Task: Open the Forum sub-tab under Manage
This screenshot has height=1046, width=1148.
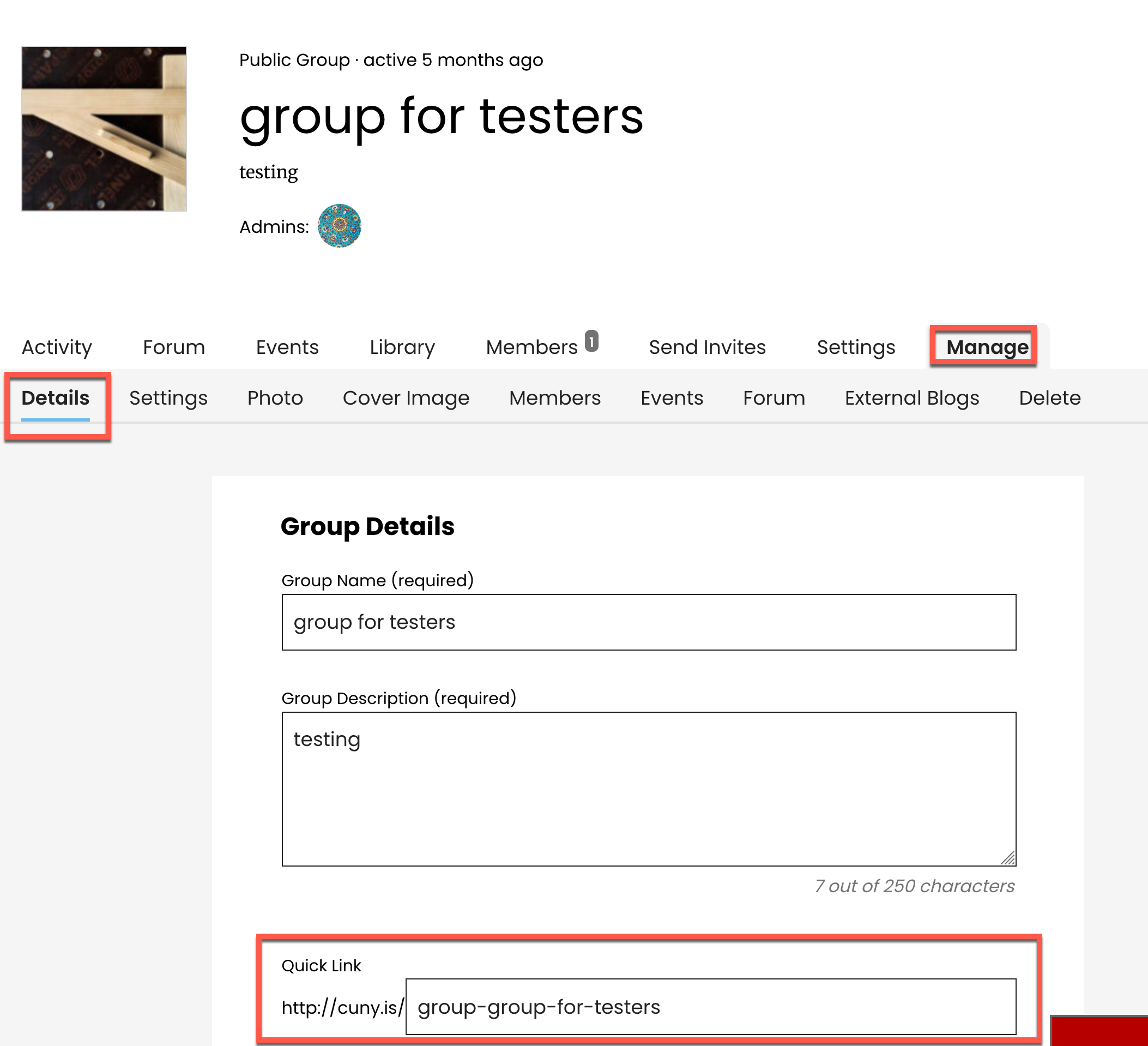Action: (774, 398)
